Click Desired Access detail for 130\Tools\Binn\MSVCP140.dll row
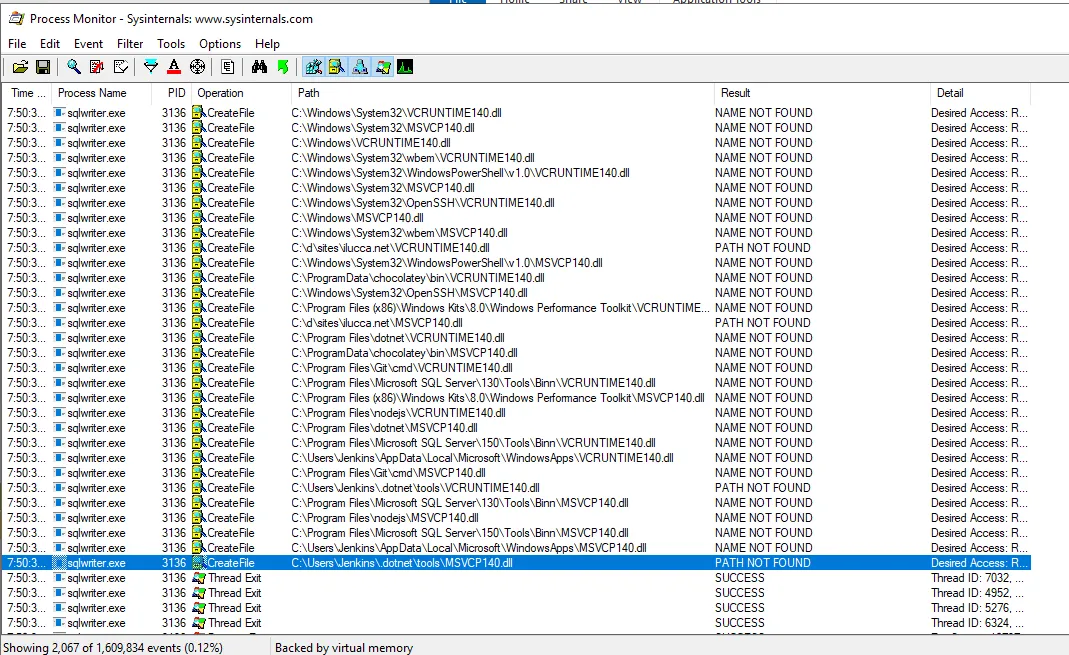The image size is (1069, 655). point(979,502)
